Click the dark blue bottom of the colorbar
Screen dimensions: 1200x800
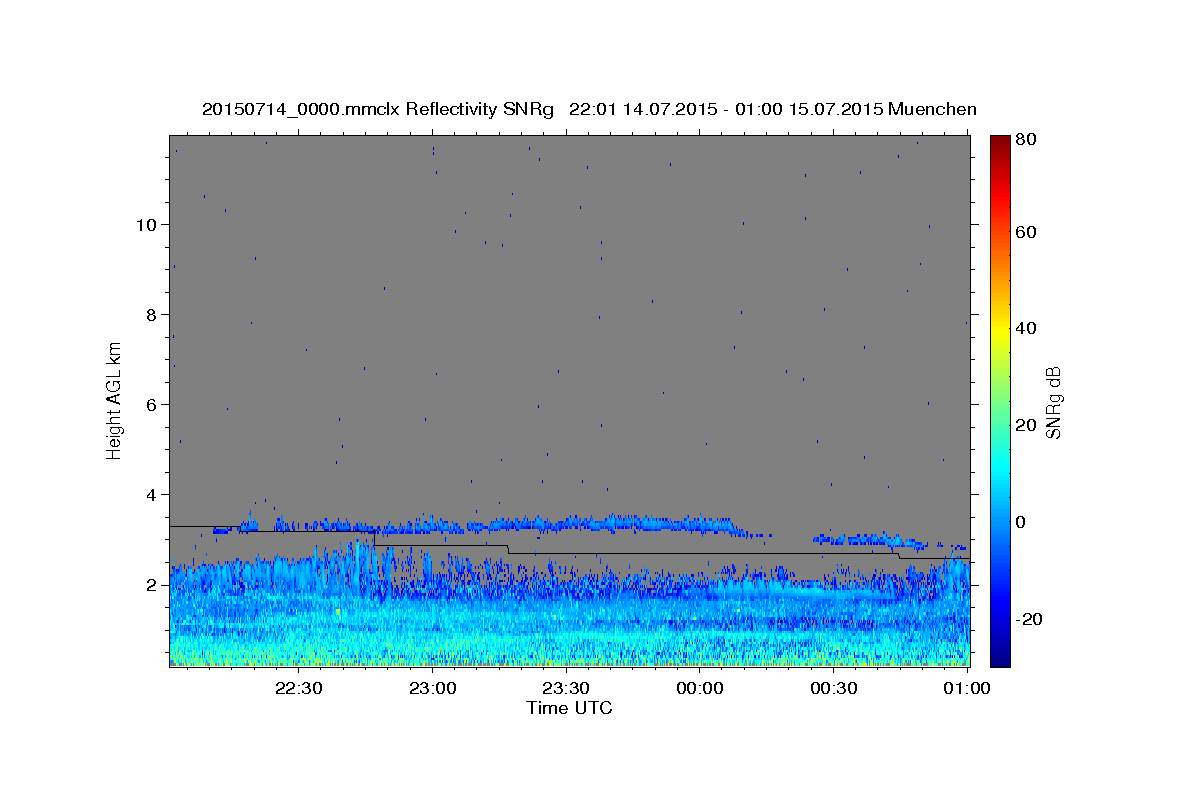(x=999, y=660)
